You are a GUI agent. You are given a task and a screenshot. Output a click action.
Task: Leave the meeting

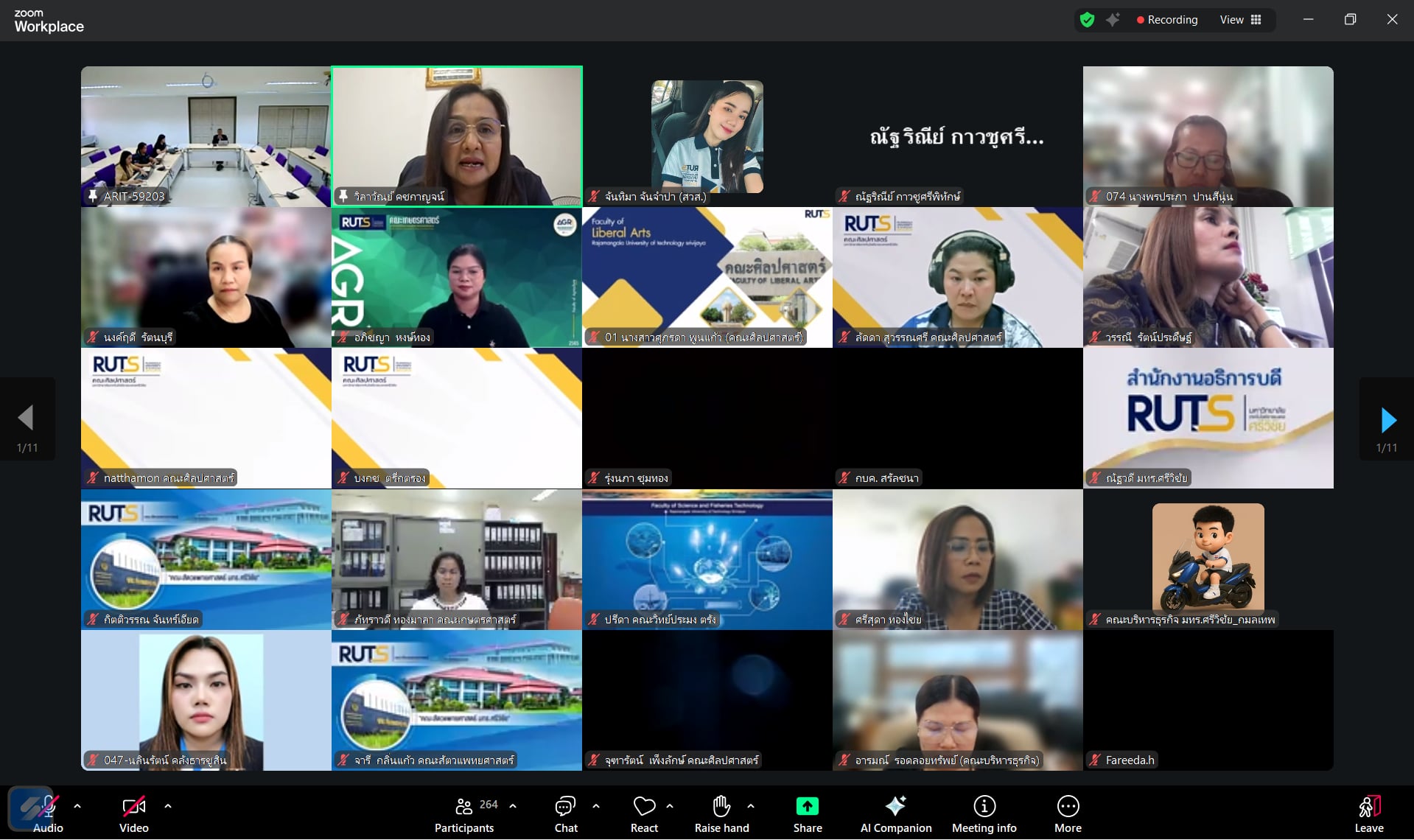(x=1368, y=813)
